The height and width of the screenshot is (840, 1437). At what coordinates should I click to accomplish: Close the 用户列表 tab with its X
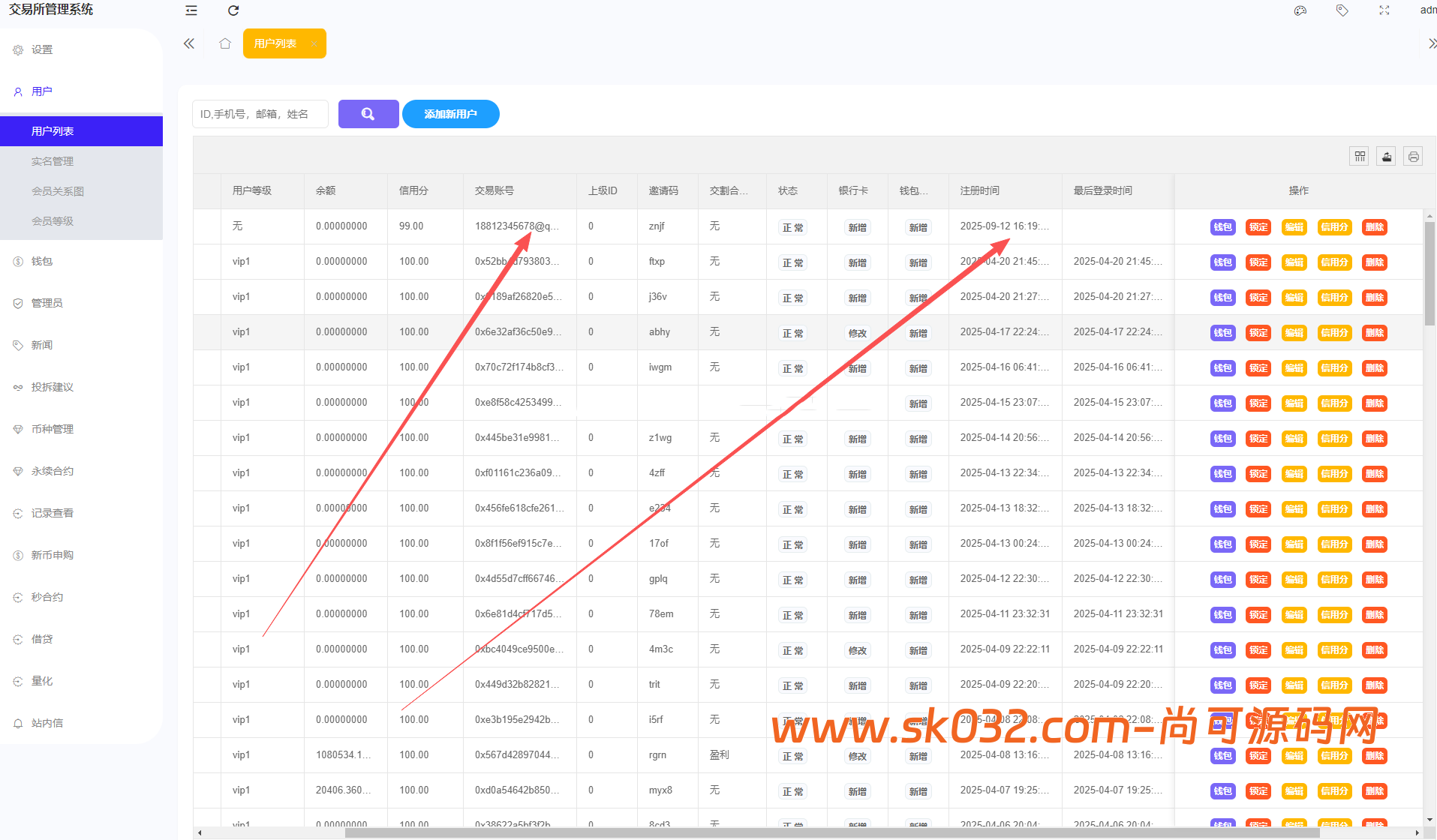point(314,43)
